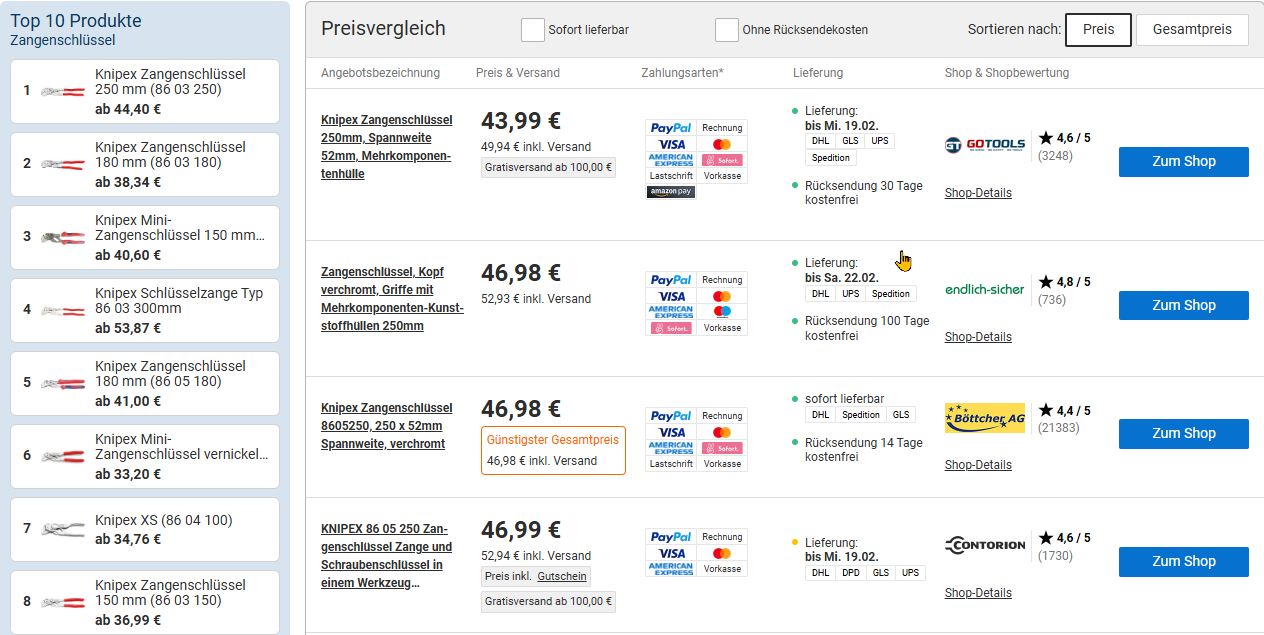Enable the Sofort lieferbar checkbox

533,30
